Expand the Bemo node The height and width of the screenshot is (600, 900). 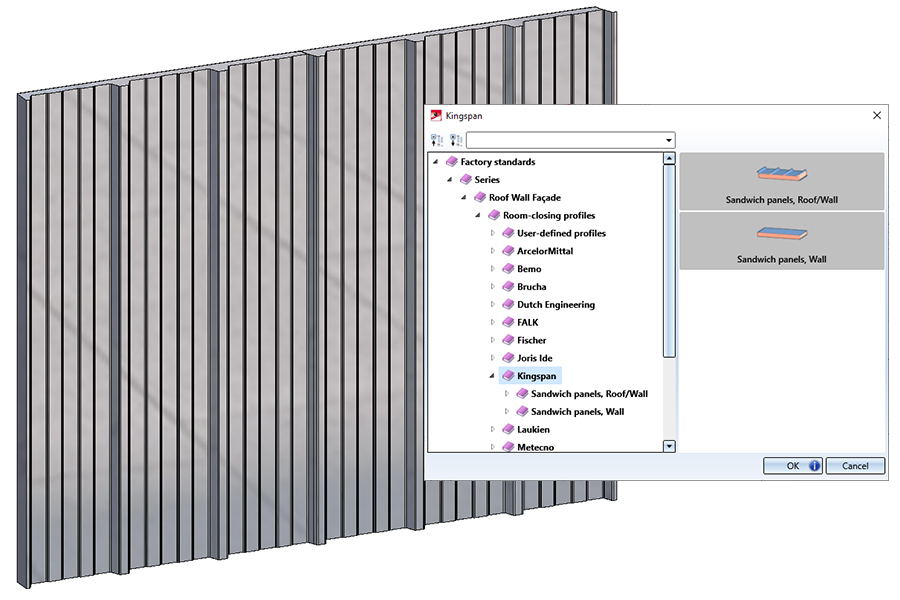pyautogui.click(x=492, y=269)
